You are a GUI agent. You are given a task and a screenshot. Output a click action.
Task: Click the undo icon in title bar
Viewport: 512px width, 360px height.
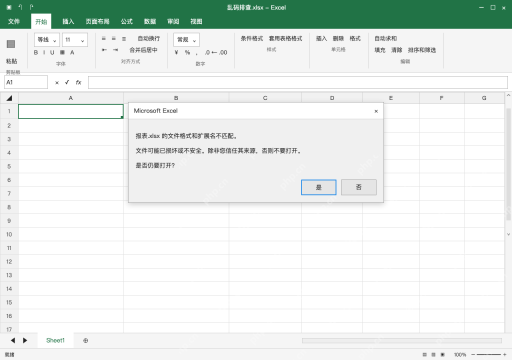coord(20,7)
